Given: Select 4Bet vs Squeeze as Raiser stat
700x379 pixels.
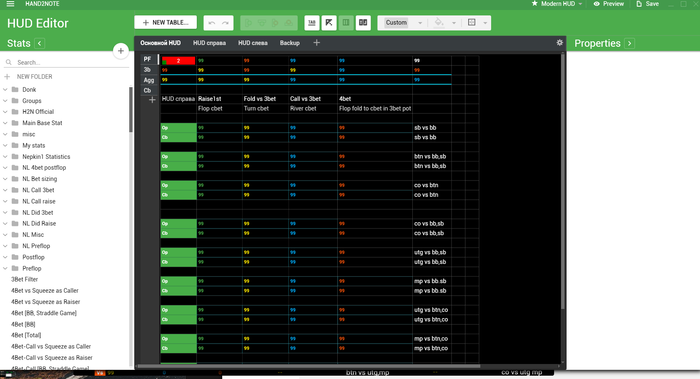Looking at the screenshot, I should pyautogui.click(x=46, y=302).
